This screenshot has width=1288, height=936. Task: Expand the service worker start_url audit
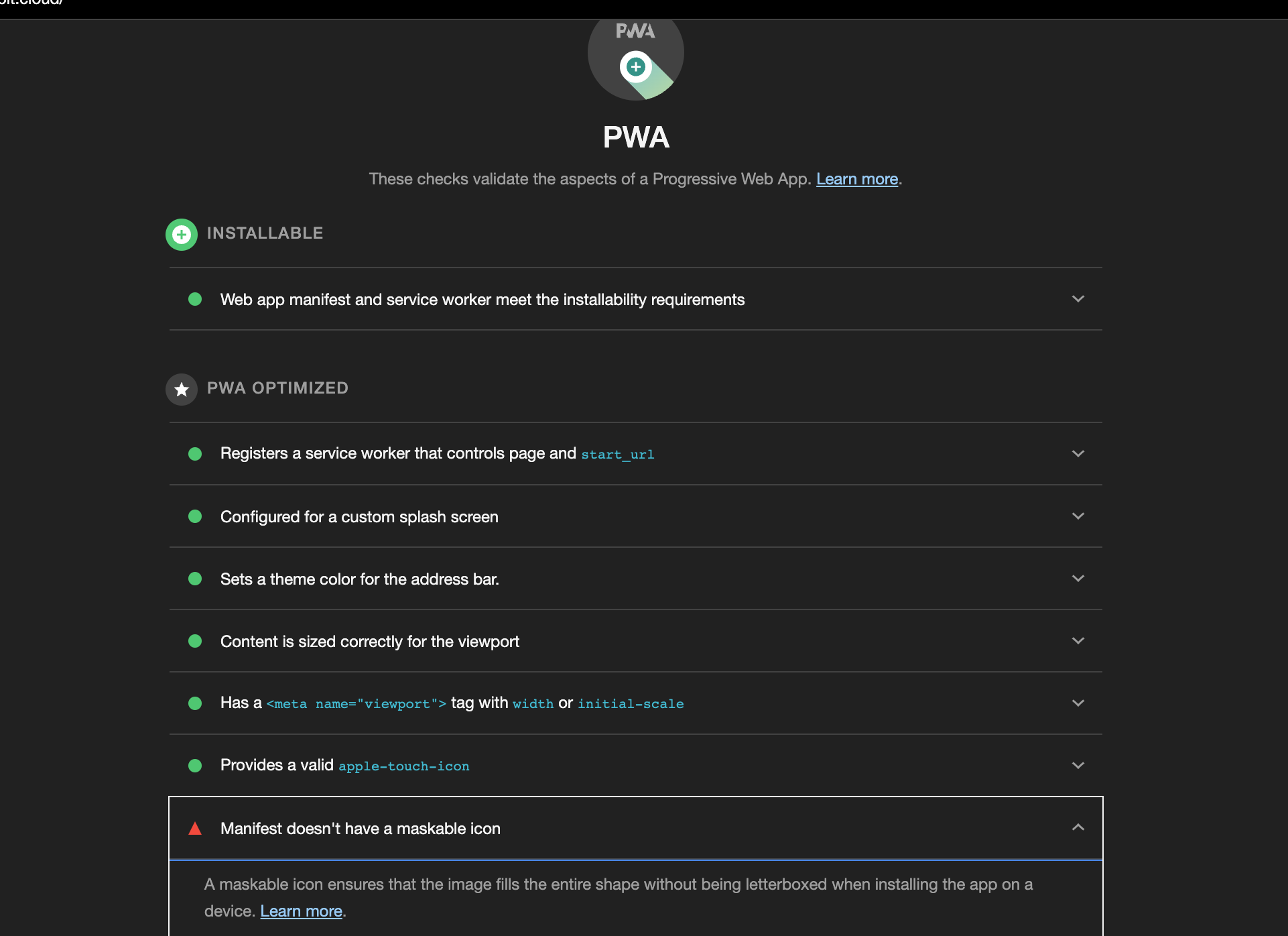pyautogui.click(x=1078, y=453)
